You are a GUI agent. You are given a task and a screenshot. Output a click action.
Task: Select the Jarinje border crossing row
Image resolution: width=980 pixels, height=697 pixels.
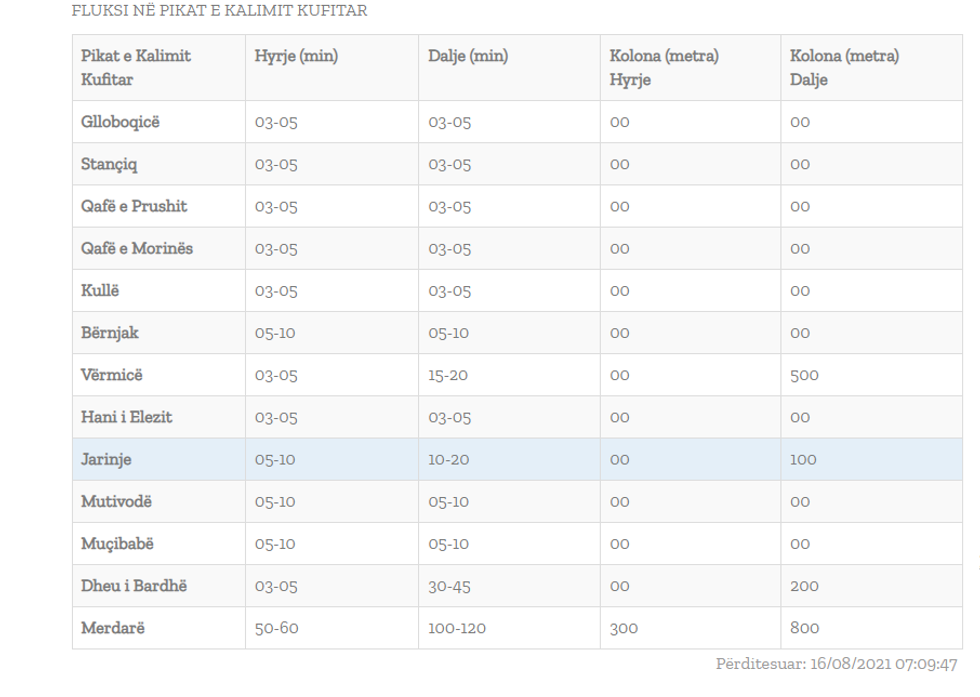click(106, 460)
